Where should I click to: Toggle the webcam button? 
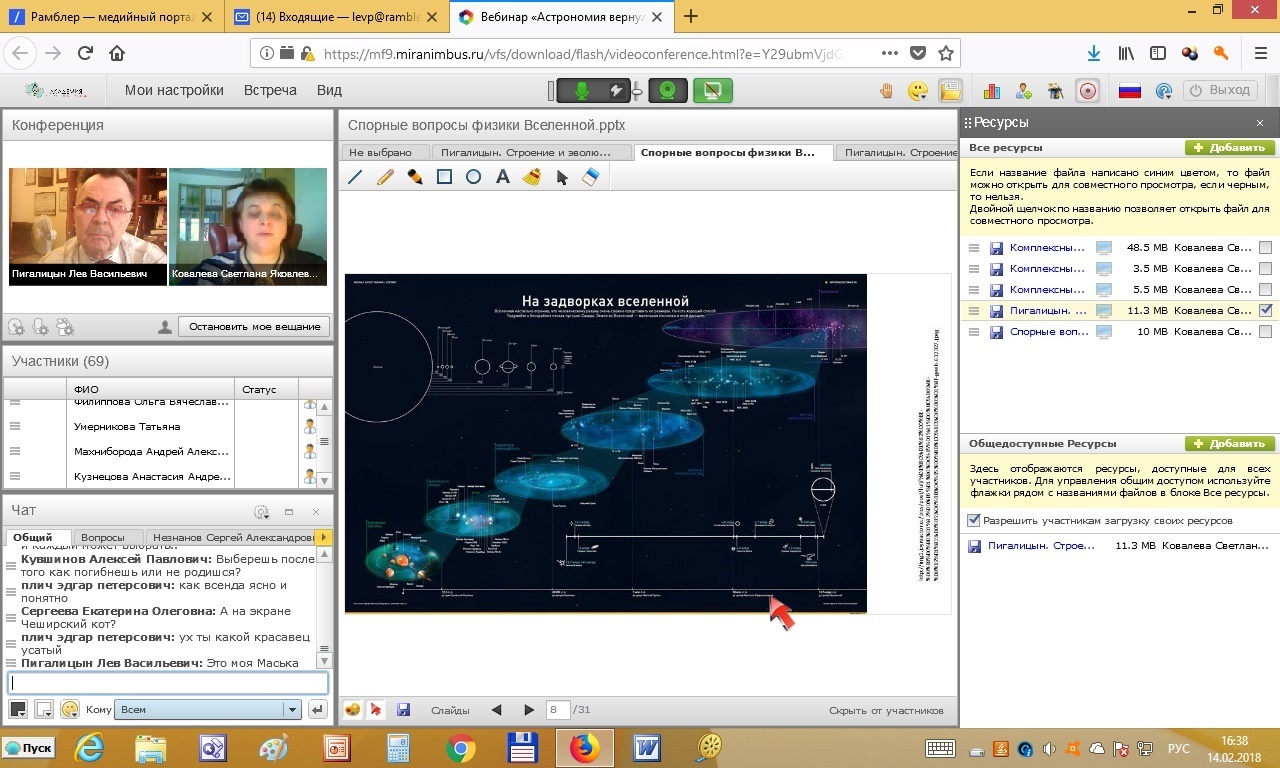[x=668, y=91]
